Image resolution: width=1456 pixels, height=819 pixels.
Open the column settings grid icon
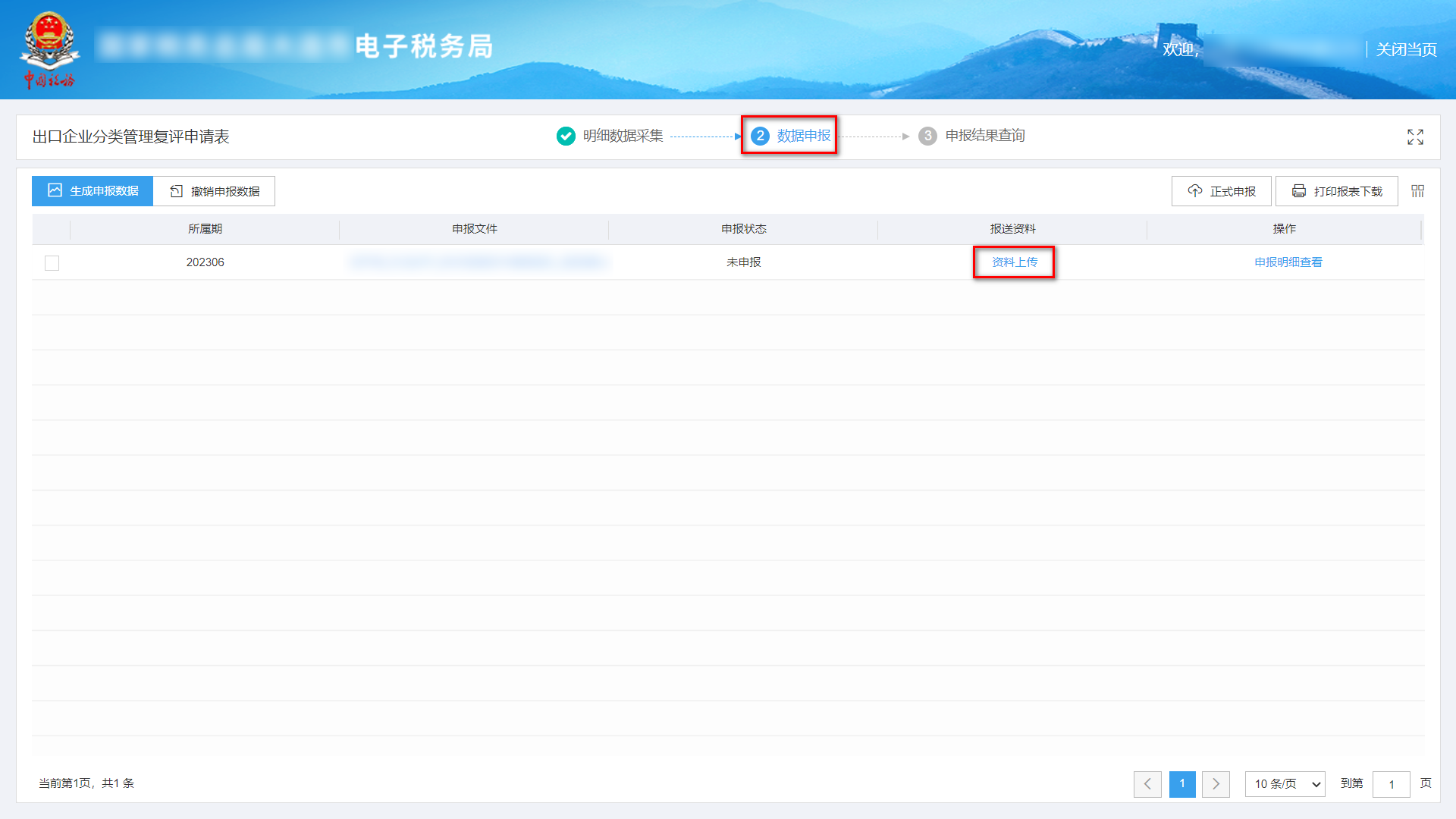pos(1417,191)
